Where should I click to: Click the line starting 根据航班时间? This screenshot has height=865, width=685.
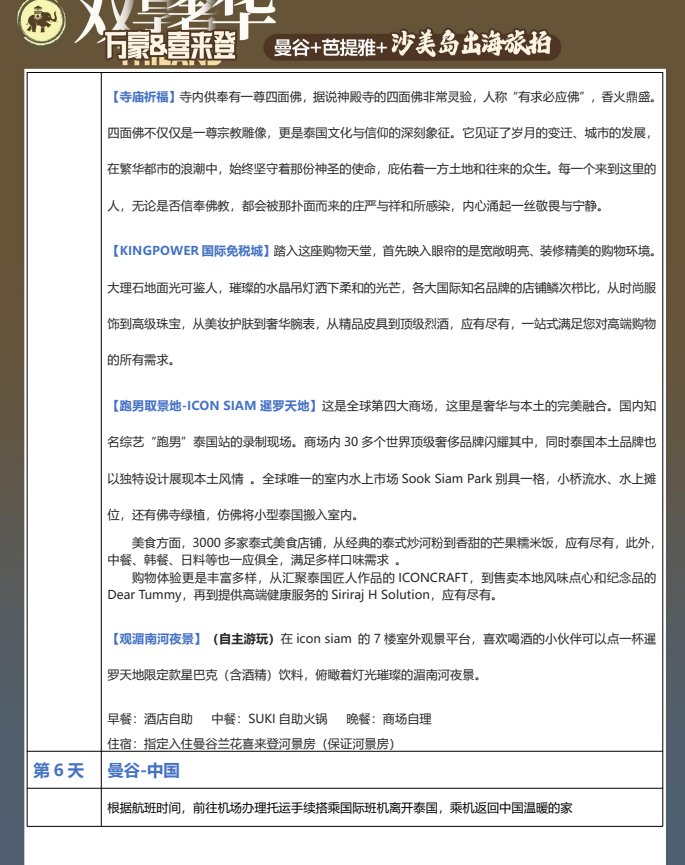pyautogui.click(x=340, y=808)
